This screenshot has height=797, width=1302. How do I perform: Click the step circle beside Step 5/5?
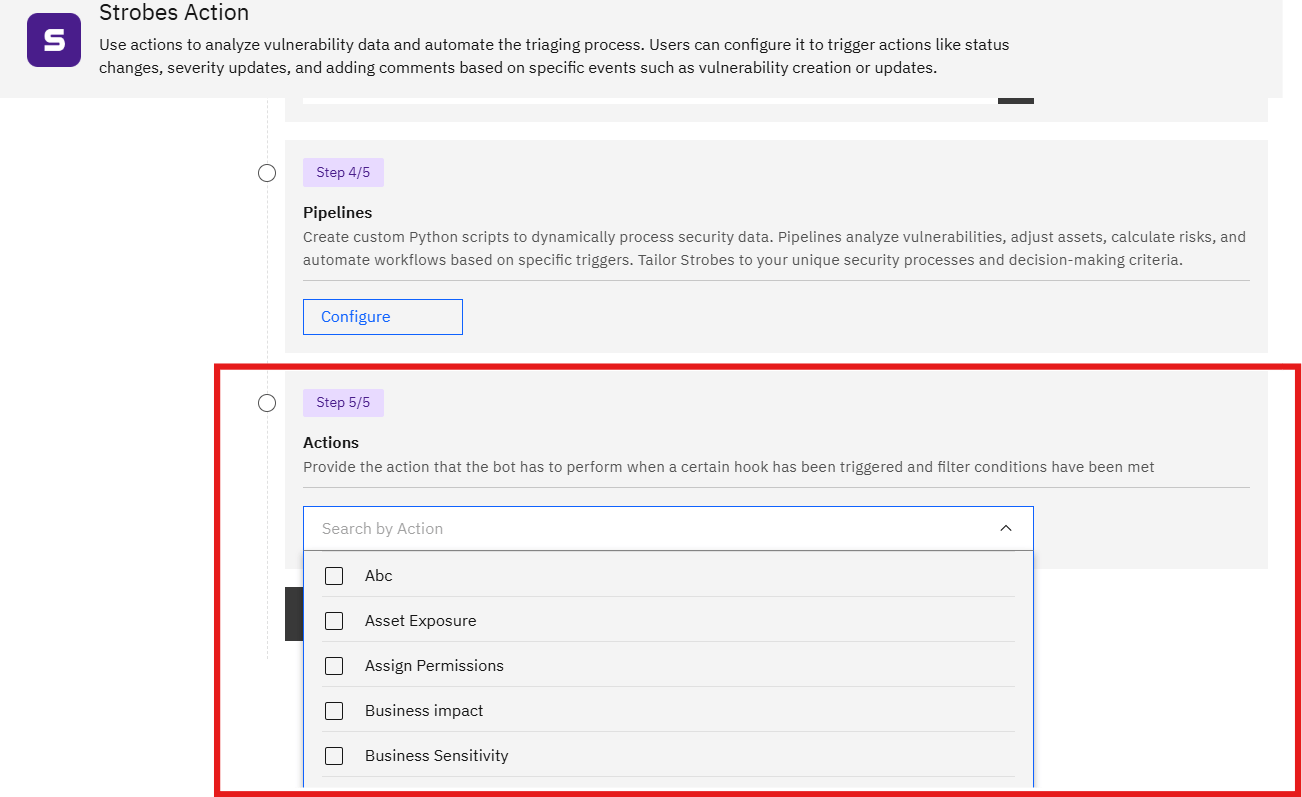click(267, 403)
